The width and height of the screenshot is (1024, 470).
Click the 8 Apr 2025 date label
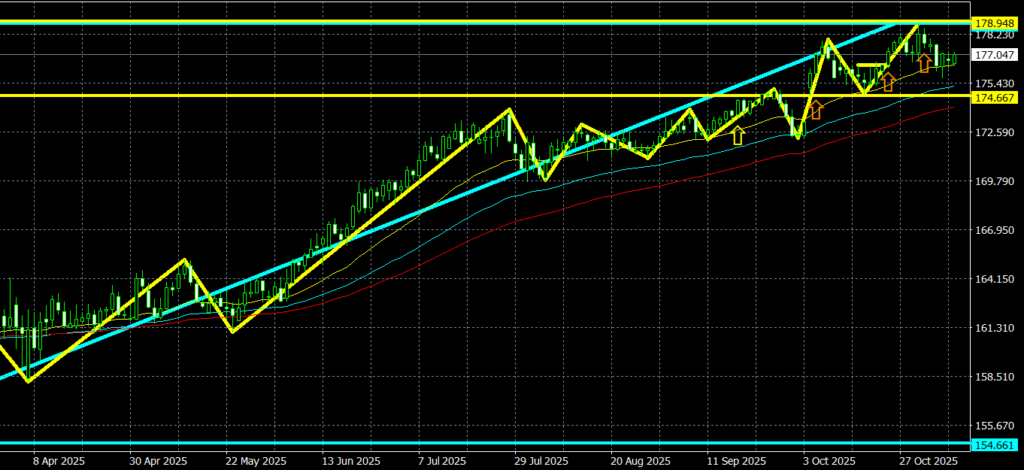[58, 461]
